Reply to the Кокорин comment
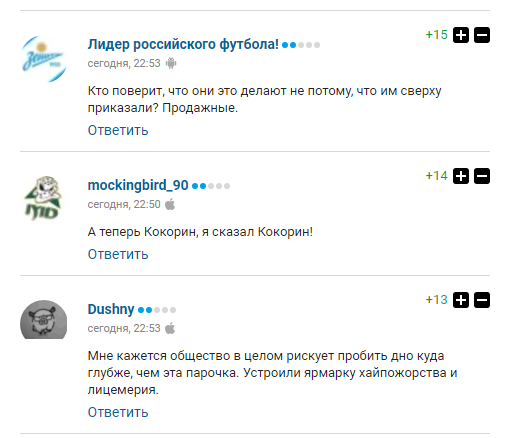 pyautogui.click(x=118, y=254)
